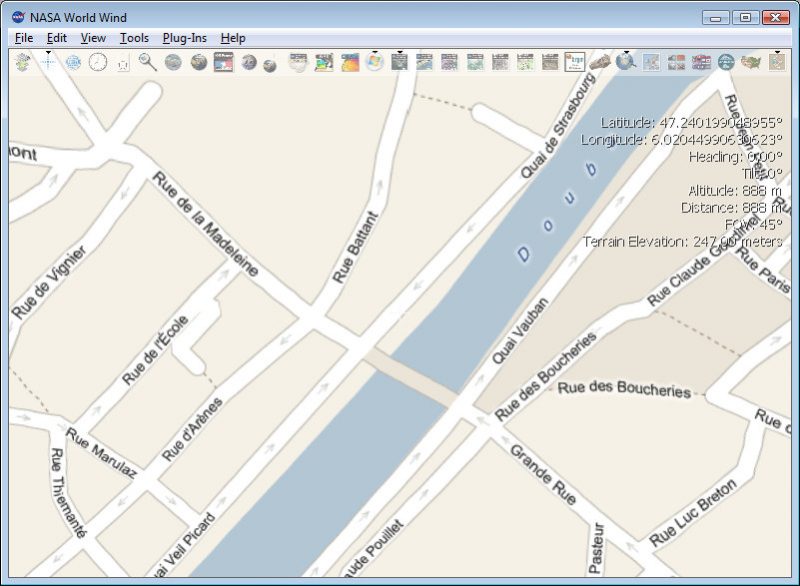Open the Tools menu
The image size is (800, 586).
(134, 38)
